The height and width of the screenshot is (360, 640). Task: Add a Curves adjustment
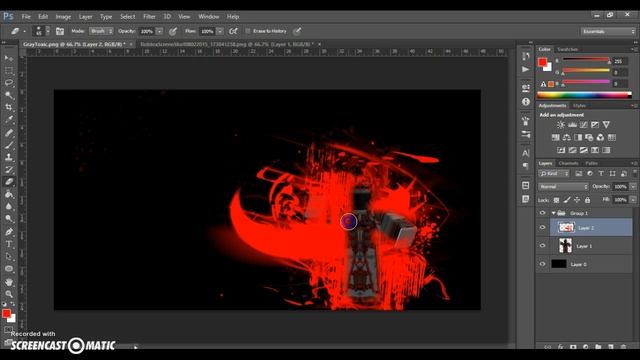click(584, 125)
